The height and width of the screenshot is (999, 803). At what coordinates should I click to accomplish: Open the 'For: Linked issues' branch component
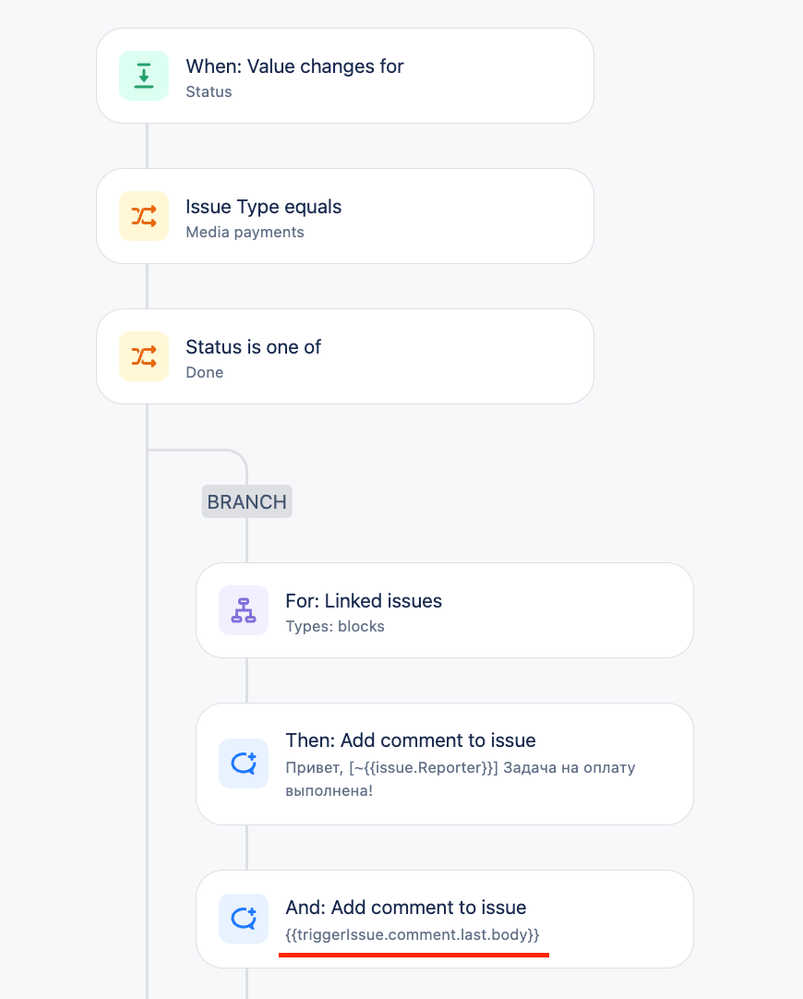pos(445,610)
